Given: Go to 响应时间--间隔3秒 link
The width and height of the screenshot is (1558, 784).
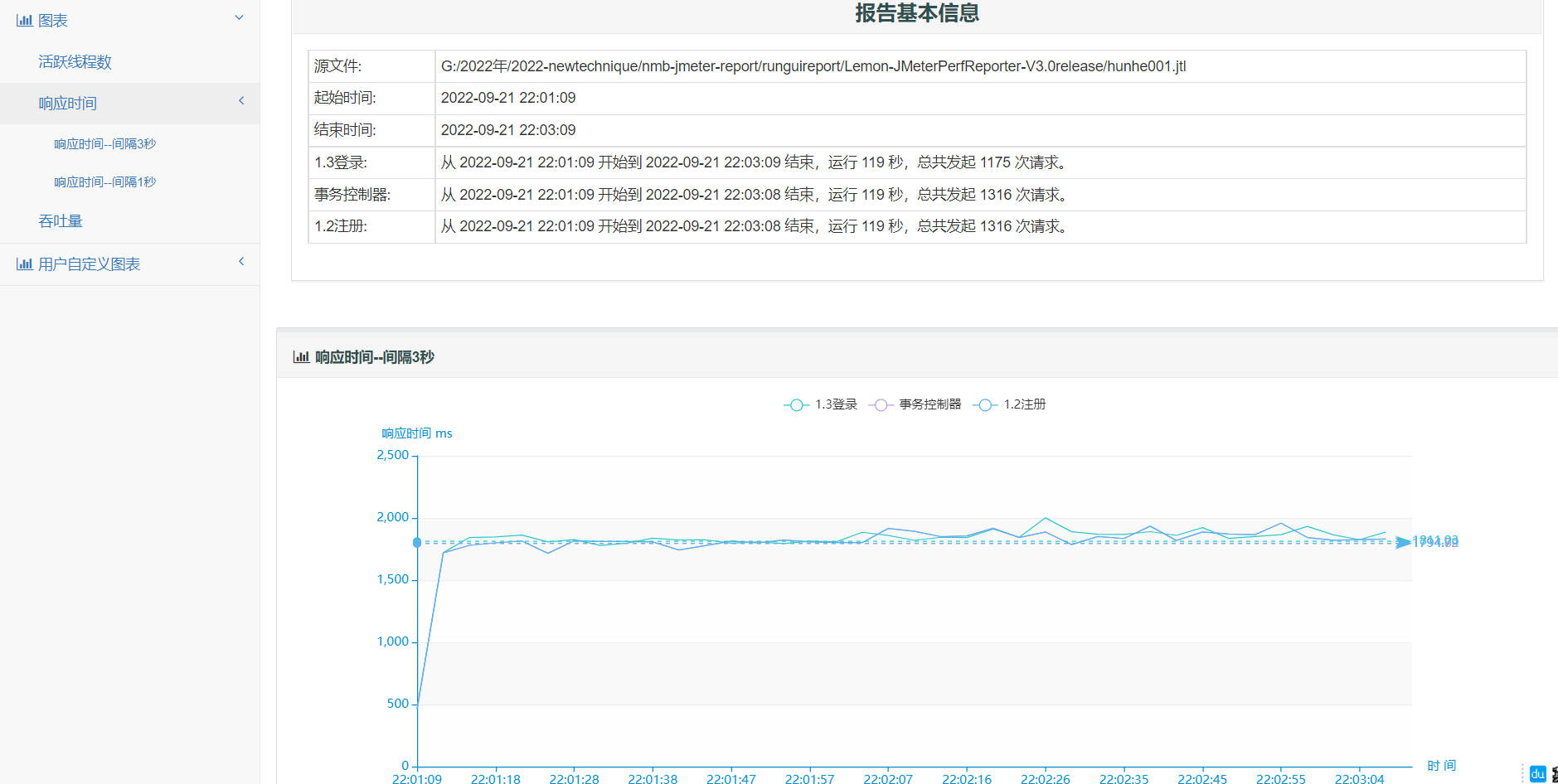Looking at the screenshot, I should [x=104, y=143].
